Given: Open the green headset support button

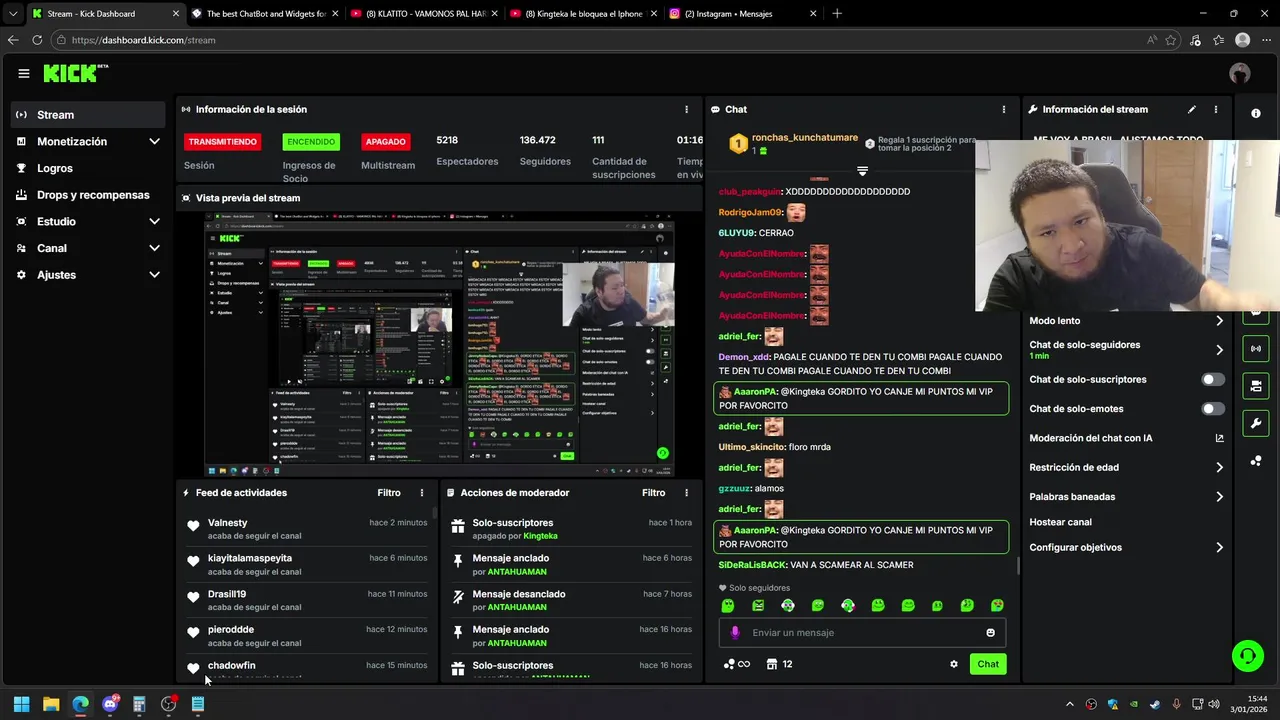Looking at the screenshot, I should (x=1247, y=656).
